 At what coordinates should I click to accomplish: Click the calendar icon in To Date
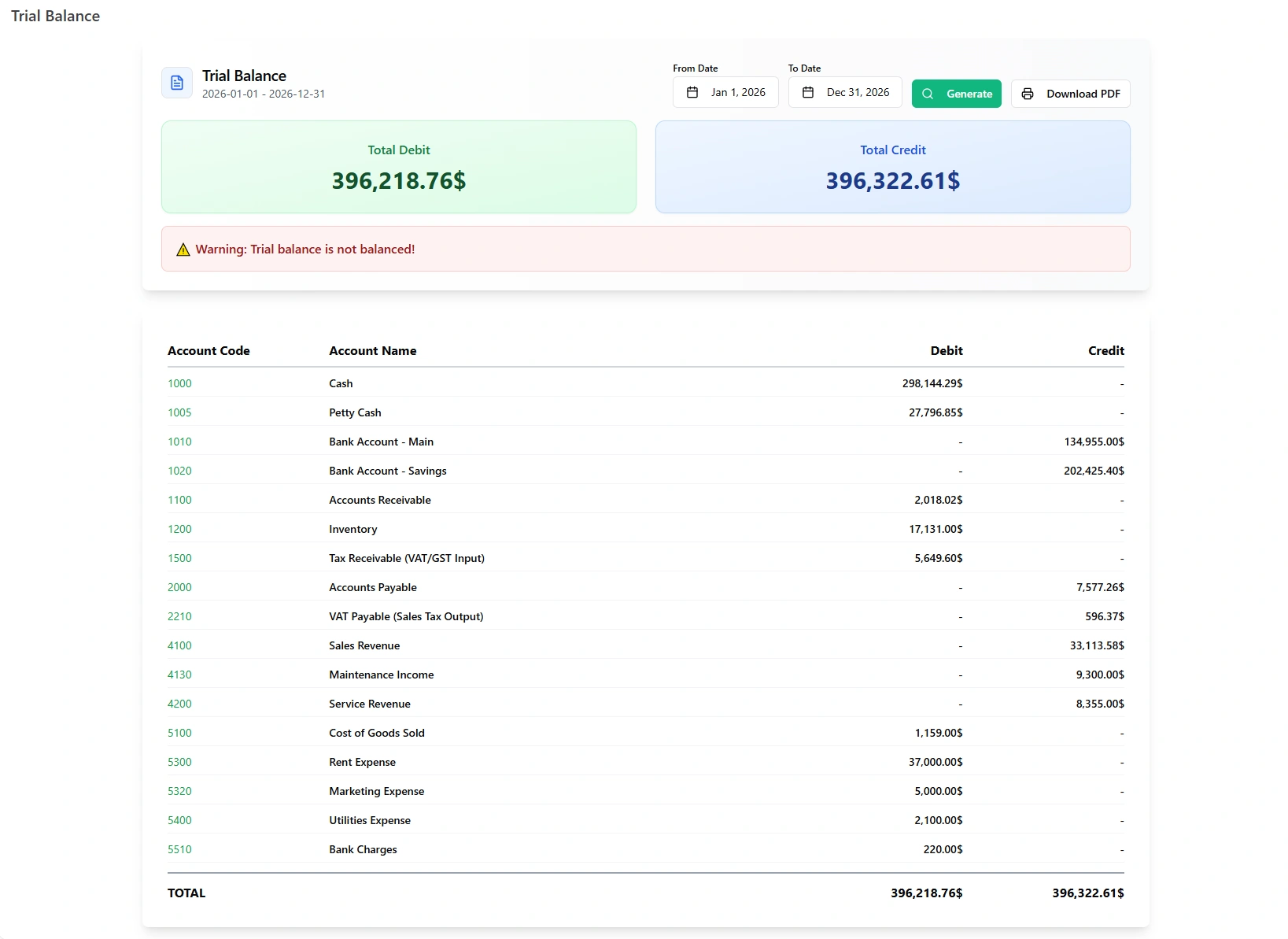tap(808, 92)
